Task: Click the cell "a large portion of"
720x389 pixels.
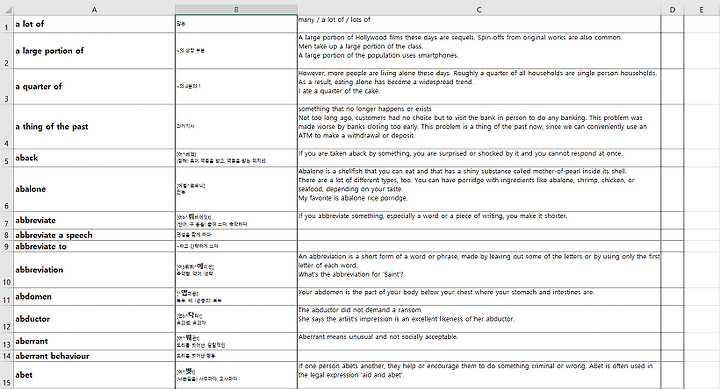Action: tap(94, 51)
